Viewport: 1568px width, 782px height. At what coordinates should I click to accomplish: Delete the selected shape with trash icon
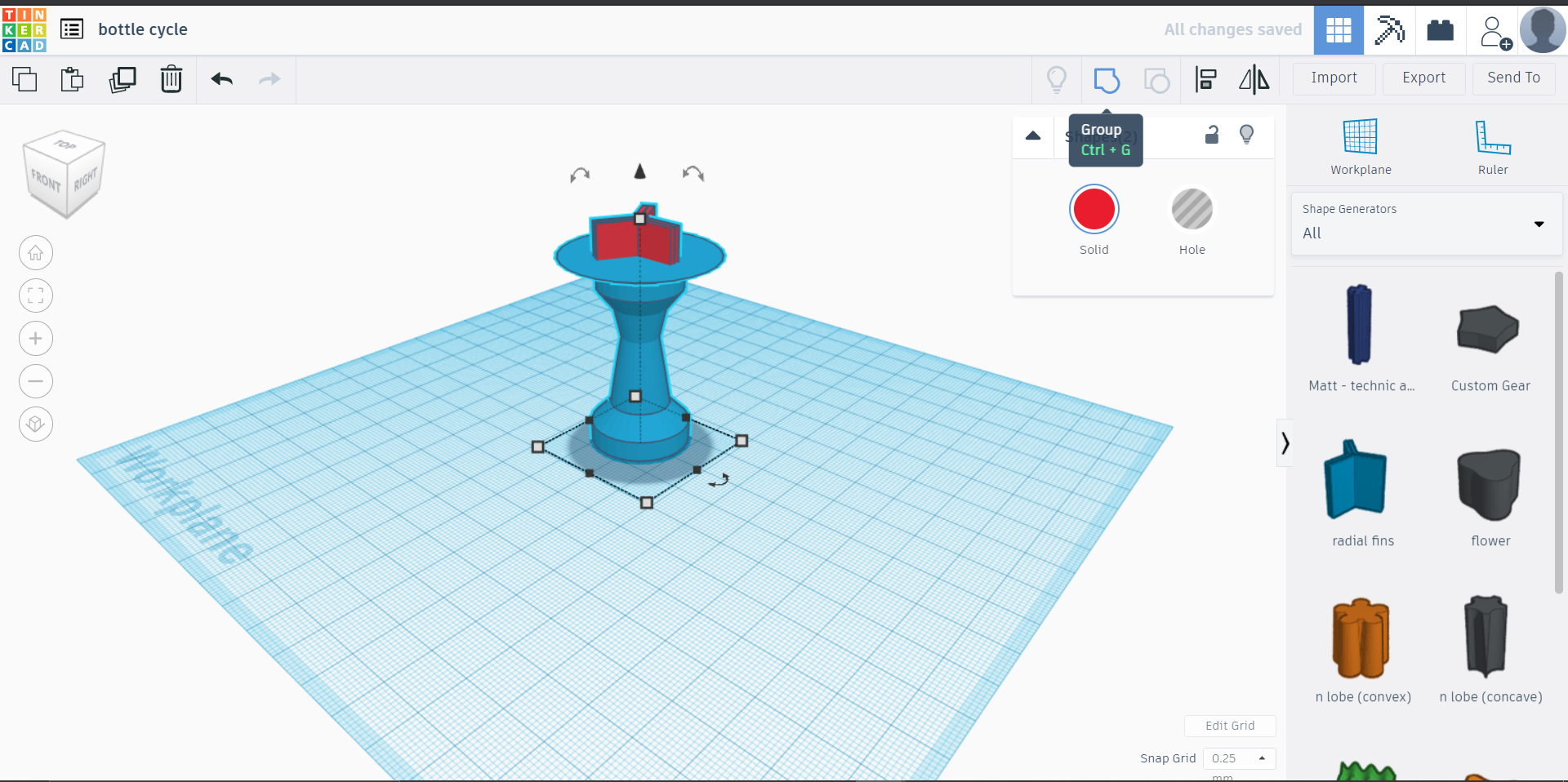(x=171, y=79)
